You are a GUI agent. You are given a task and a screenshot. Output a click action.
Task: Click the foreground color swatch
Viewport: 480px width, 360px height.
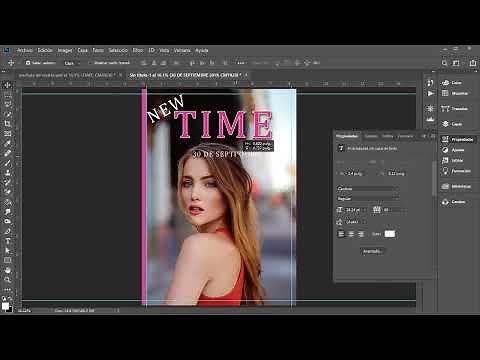point(5,306)
